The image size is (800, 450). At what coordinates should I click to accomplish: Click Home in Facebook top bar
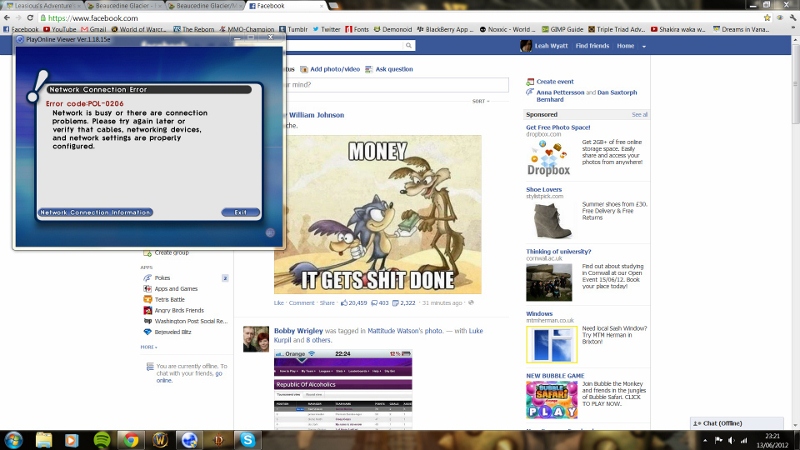point(625,46)
